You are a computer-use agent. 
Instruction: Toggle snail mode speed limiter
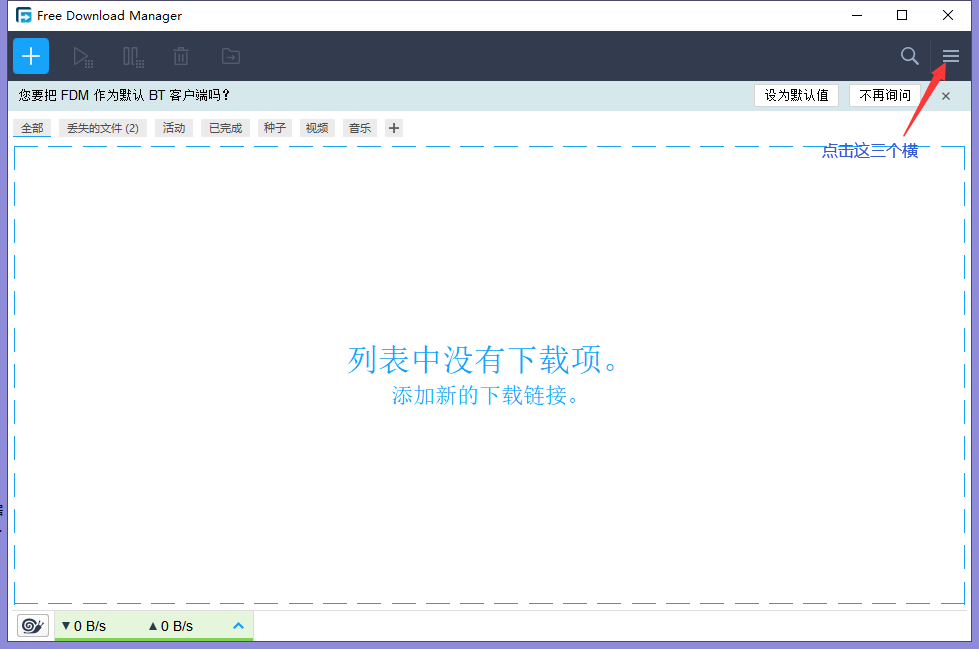pyautogui.click(x=32, y=626)
